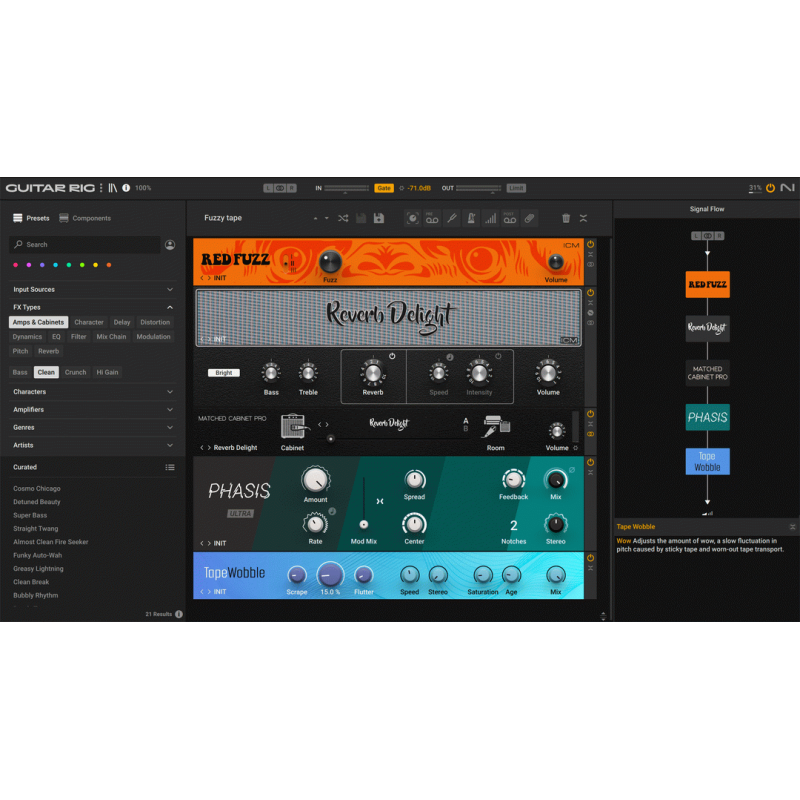The height and width of the screenshot is (800, 800).
Task: Go to previous preset arrow
Action: click(315, 218)
